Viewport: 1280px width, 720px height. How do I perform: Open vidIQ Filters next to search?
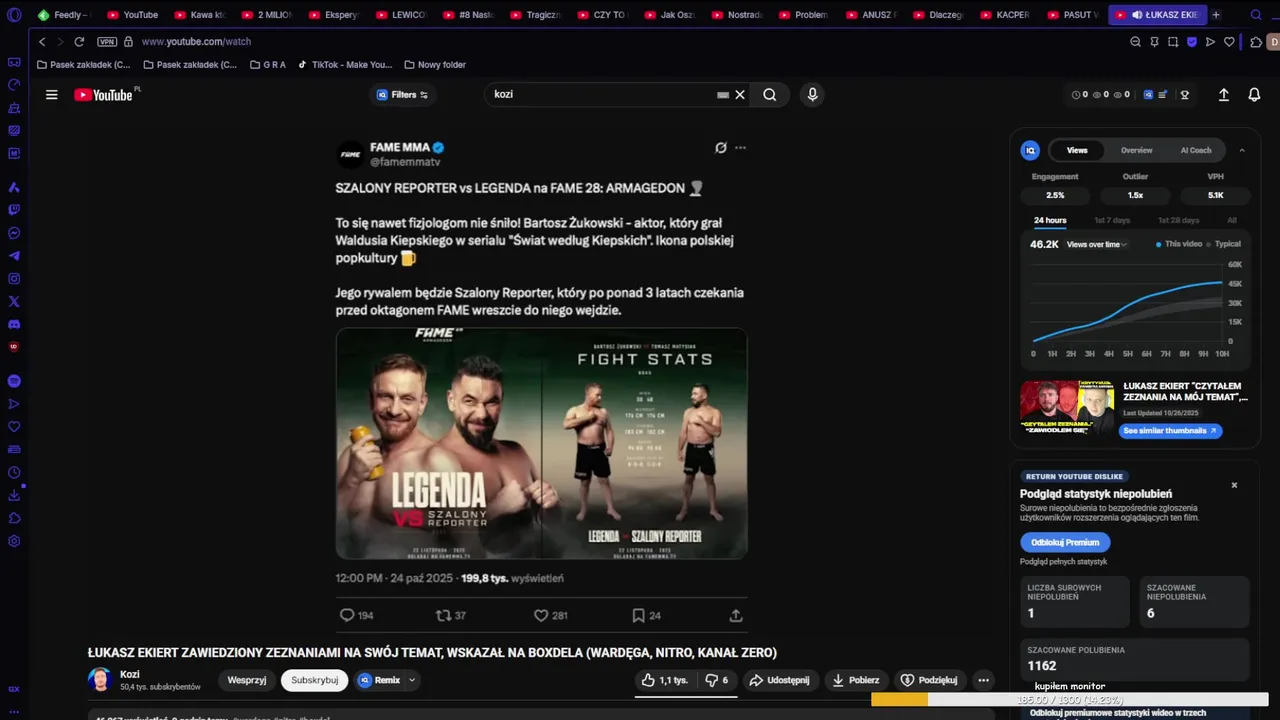tap(403, 95)
